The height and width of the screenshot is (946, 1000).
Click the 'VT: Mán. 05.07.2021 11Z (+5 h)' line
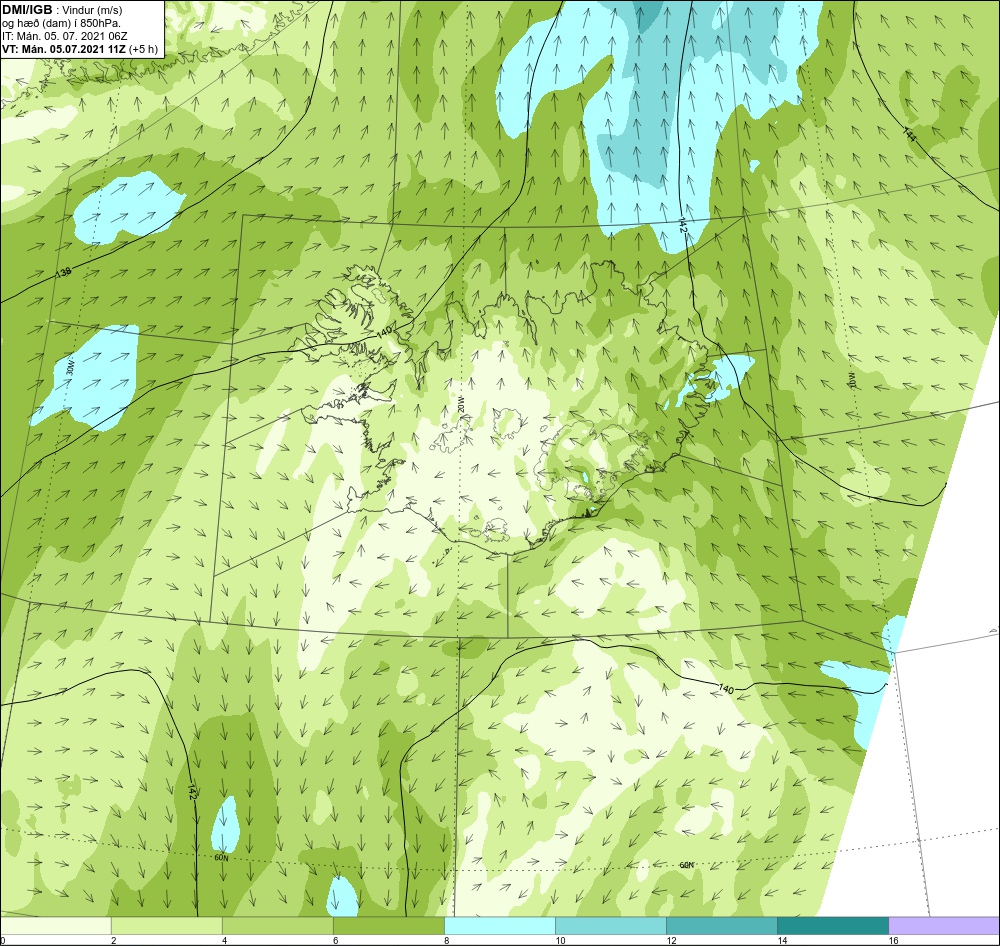(80, 49)
